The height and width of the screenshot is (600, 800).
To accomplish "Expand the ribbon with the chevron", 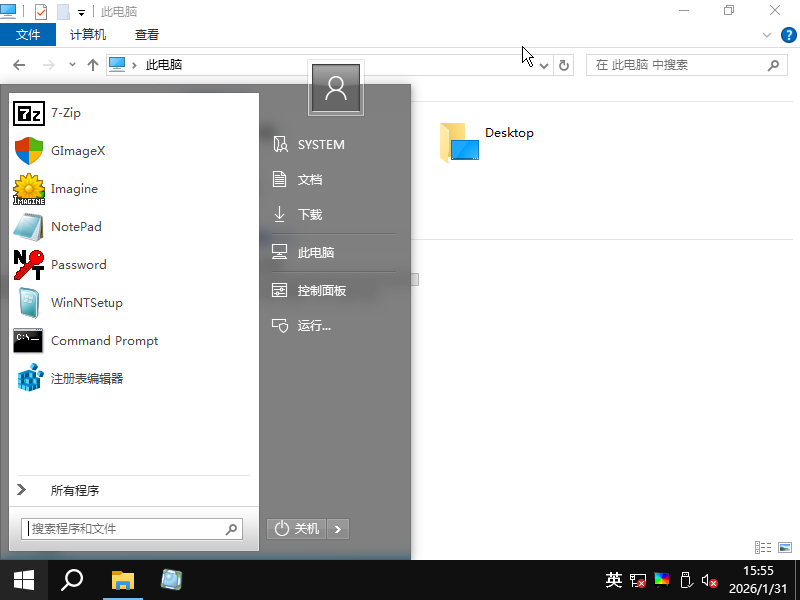I will 767,34.
